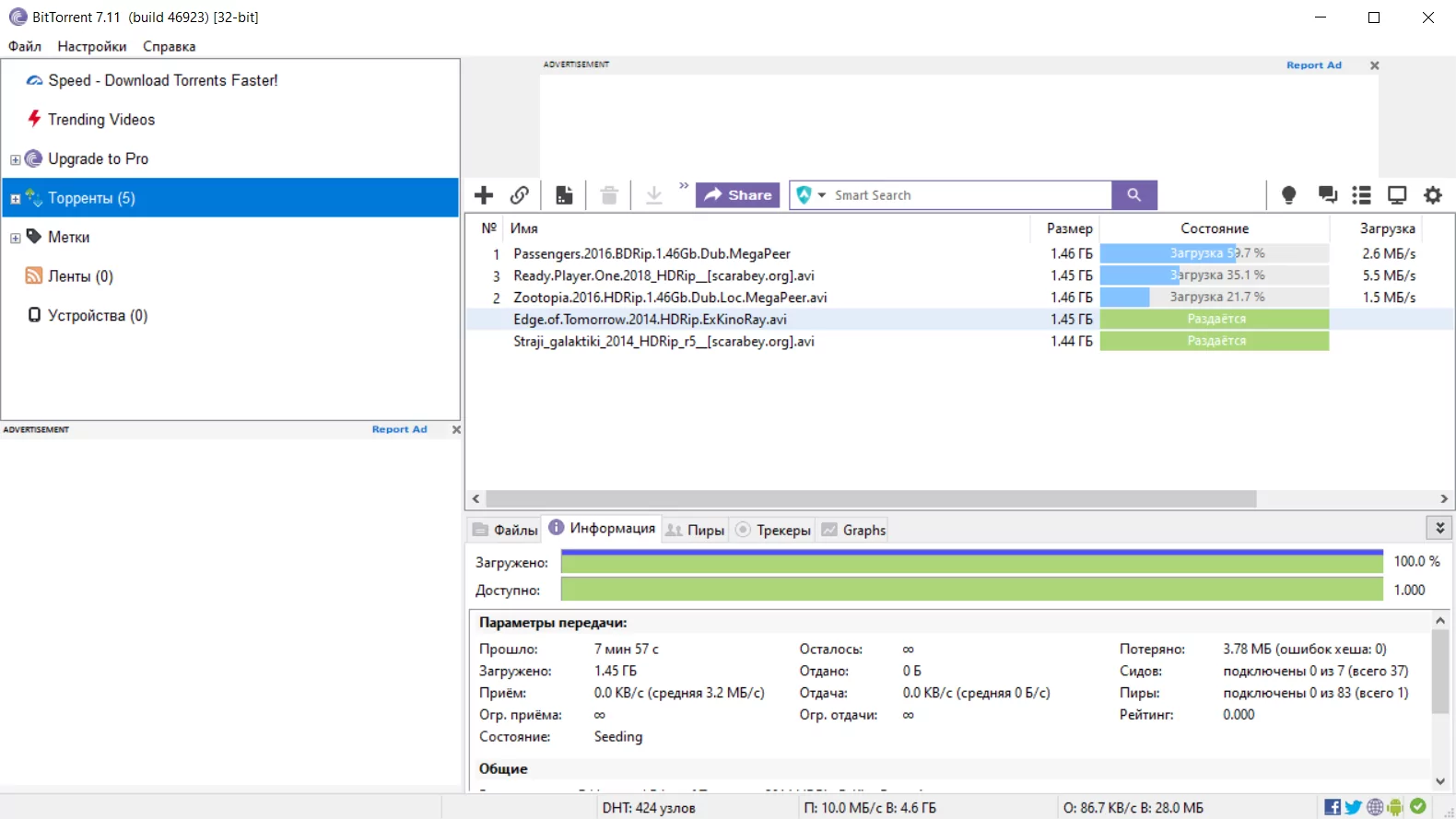Switch to the Трекеры tab
Screen dimensions: 1456x819
coord(773,530)
